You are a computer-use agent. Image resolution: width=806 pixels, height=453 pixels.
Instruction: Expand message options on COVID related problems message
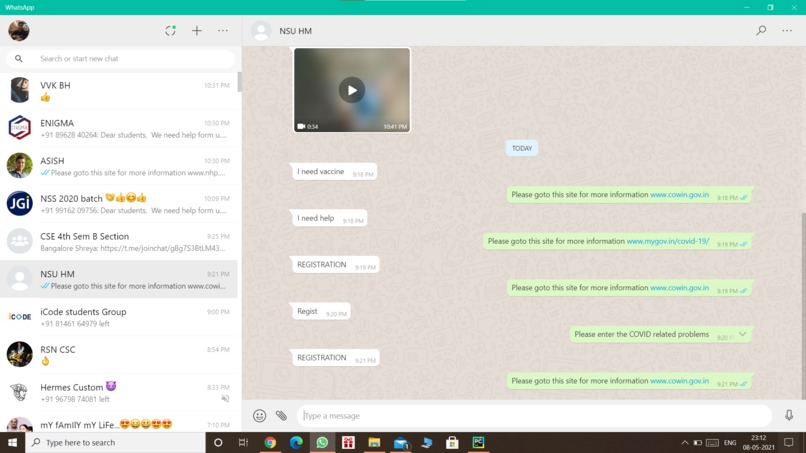[742, 334]
